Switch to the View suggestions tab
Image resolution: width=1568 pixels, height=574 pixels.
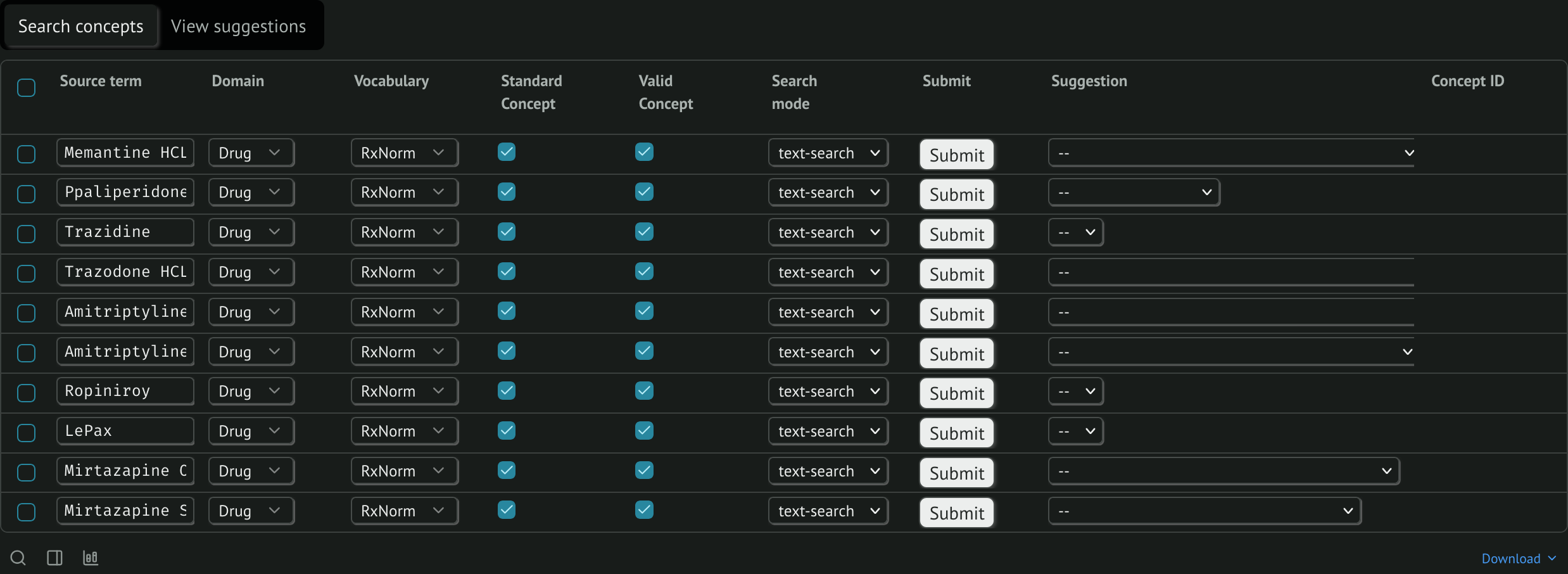click(x=237, y=26)
